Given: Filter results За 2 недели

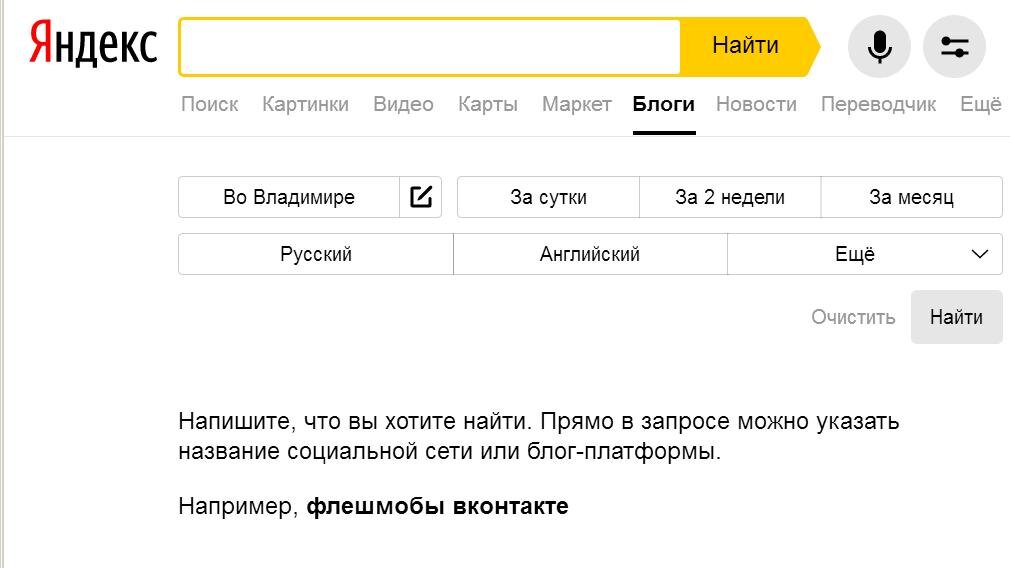Looking at the screenshot, I should coord(730,197).
